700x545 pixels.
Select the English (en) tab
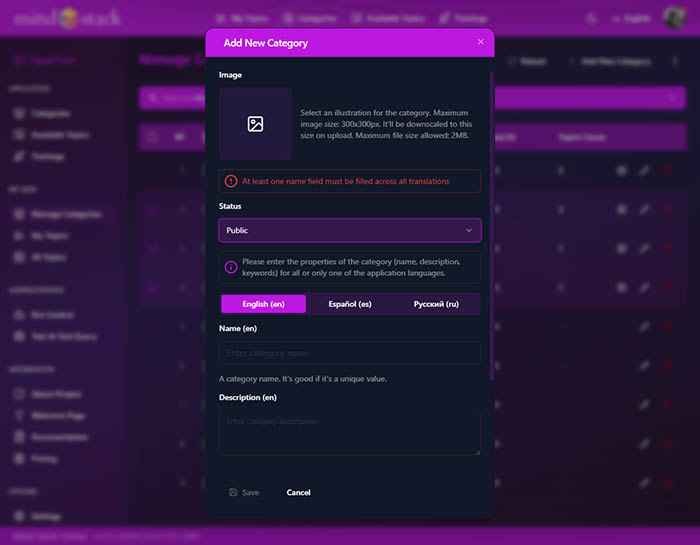(x=263, y=304)
